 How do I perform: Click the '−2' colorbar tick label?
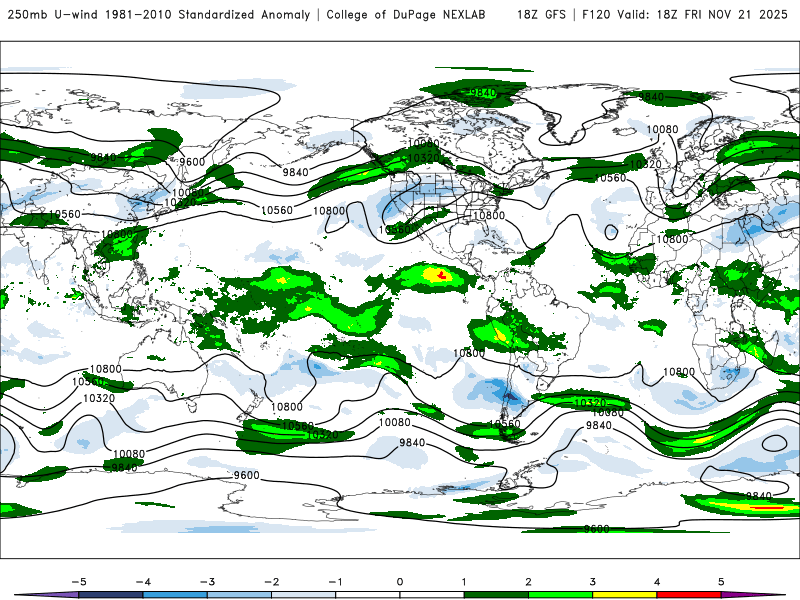pos(271,582)
